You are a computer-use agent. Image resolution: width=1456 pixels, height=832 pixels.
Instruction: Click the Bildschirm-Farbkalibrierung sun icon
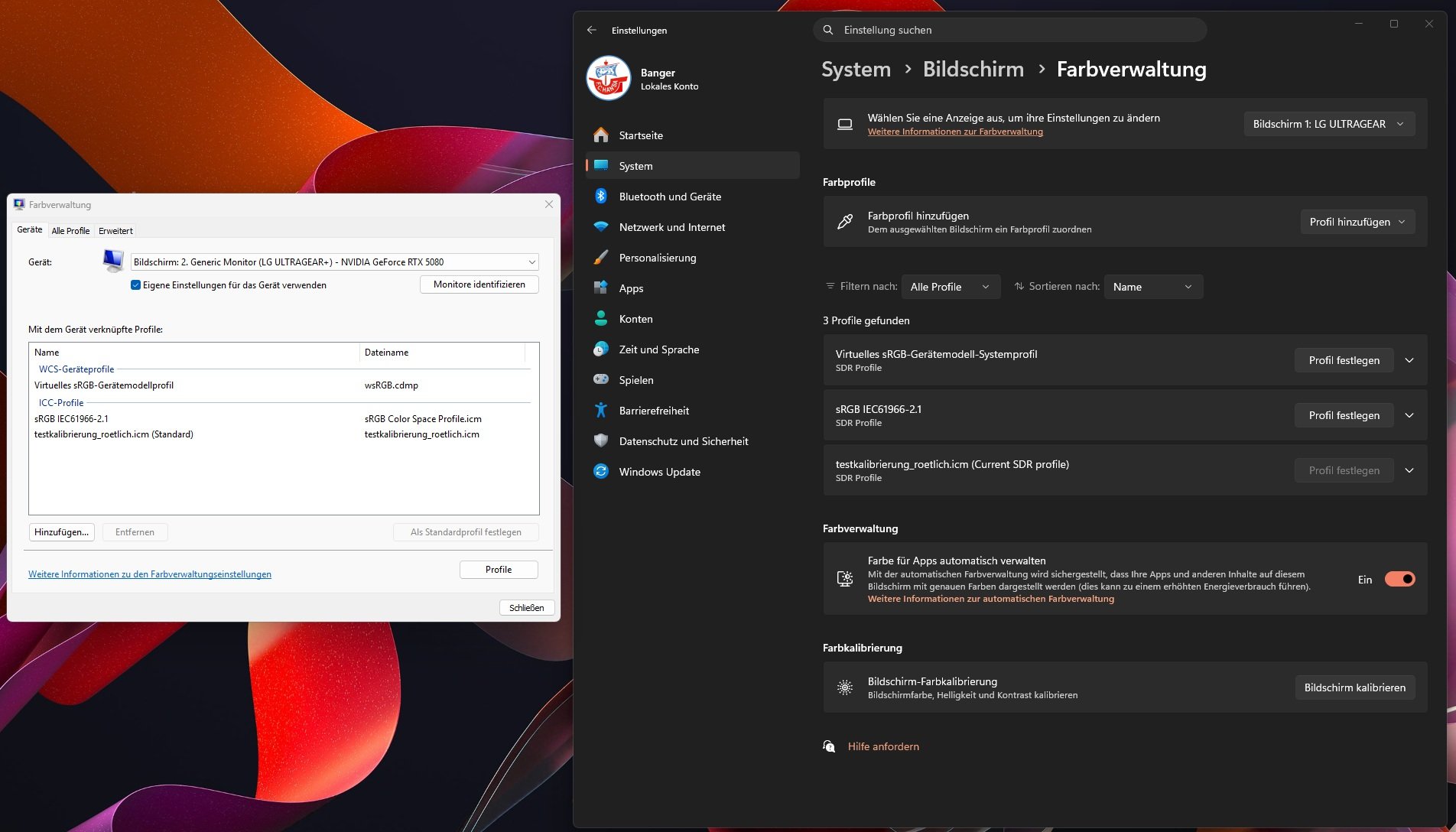(x=845, y=687)
